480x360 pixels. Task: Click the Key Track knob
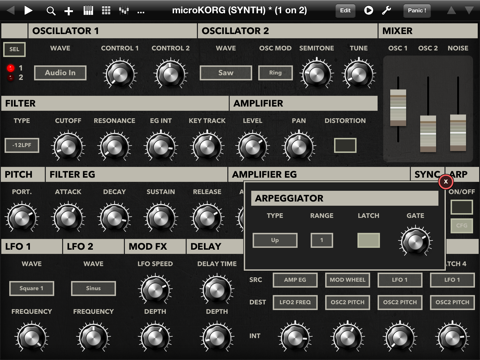[x=207, y=147]
